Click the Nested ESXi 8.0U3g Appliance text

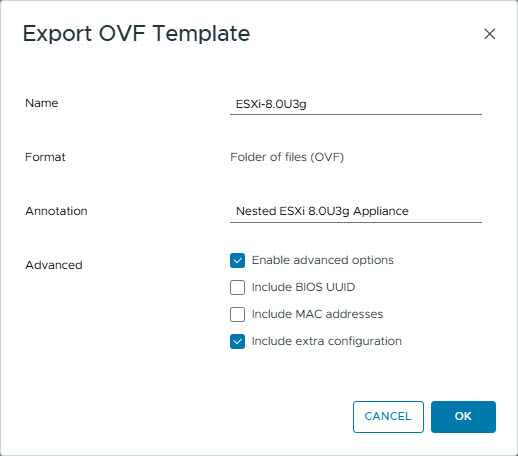click(x=322, y=211)
